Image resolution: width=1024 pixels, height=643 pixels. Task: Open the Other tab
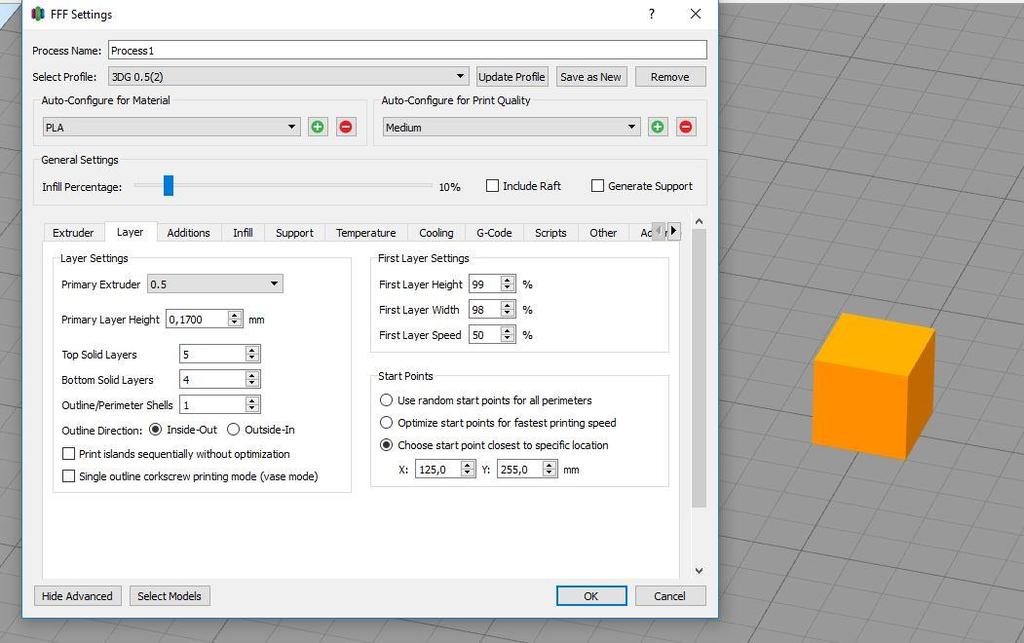[x=603, y=233]
